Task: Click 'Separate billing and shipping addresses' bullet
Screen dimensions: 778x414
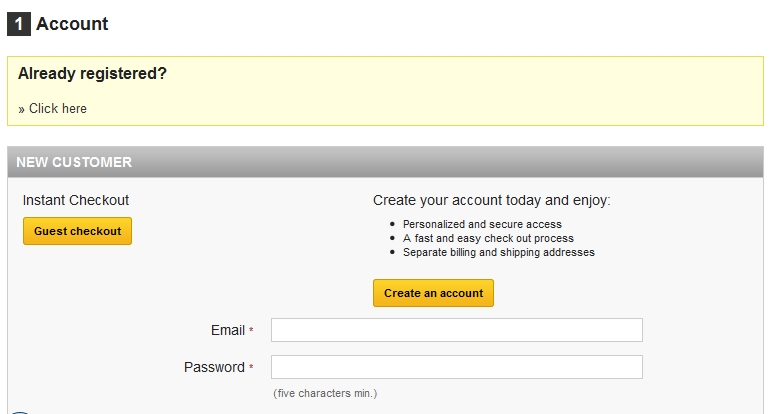Action: click(x=498, y=252)
